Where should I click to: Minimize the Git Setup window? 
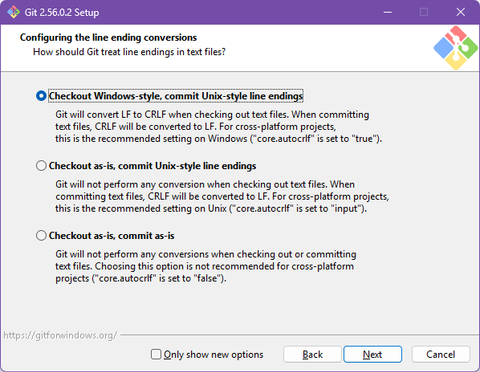click(388, 12)
